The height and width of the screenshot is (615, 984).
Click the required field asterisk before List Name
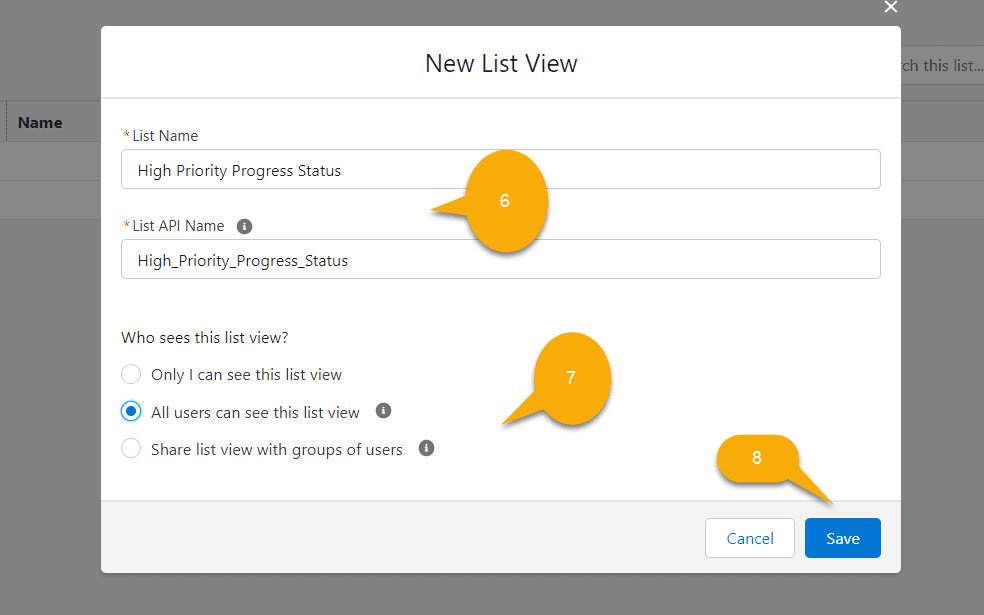[x=125, y=135]
